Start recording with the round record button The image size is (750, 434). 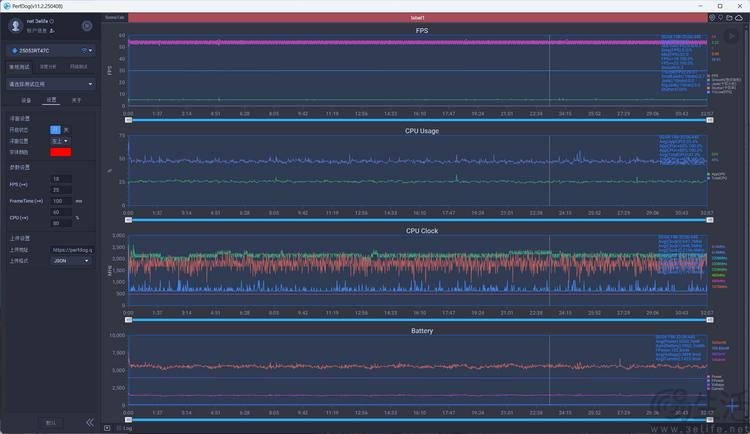[x=87, y=26]
